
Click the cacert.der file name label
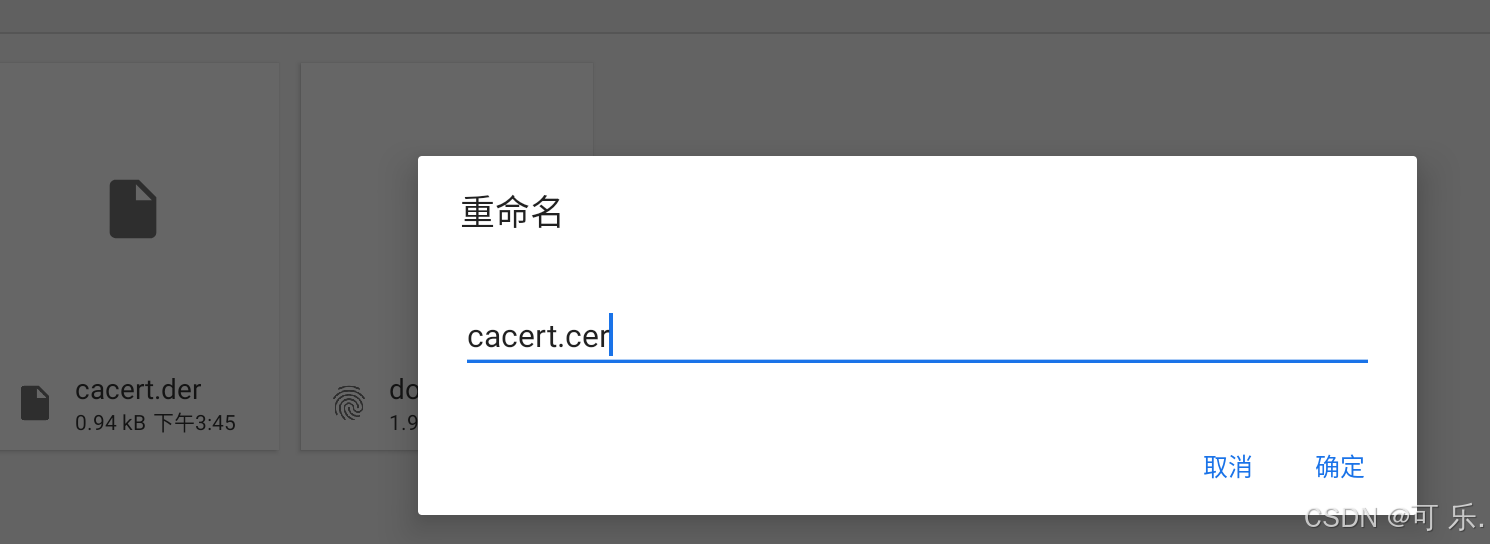pos(138,389)
